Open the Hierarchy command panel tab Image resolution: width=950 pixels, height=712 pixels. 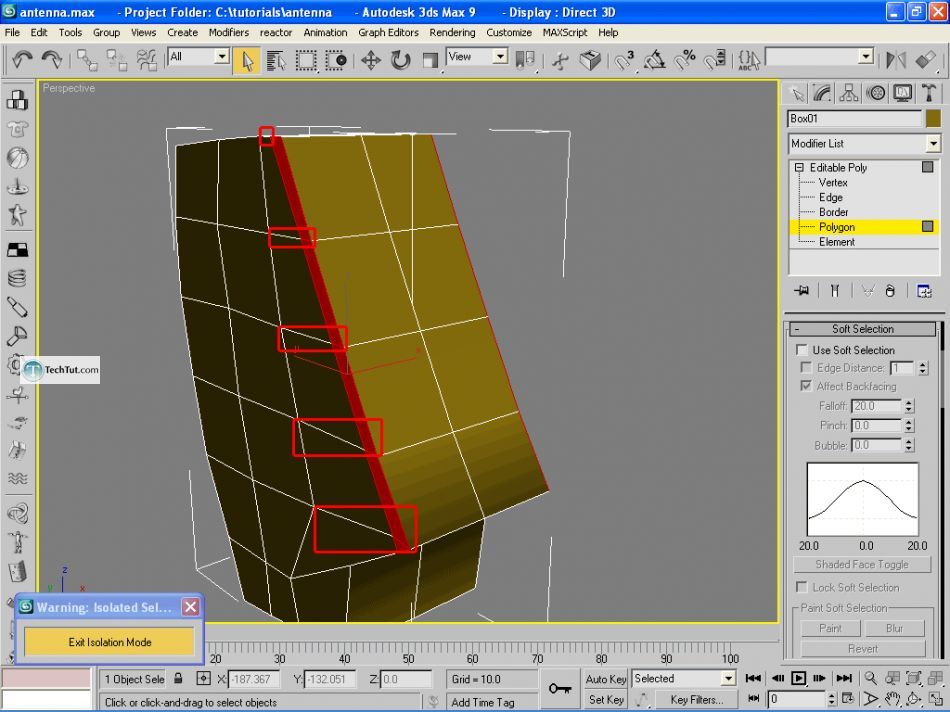point(849,93)
